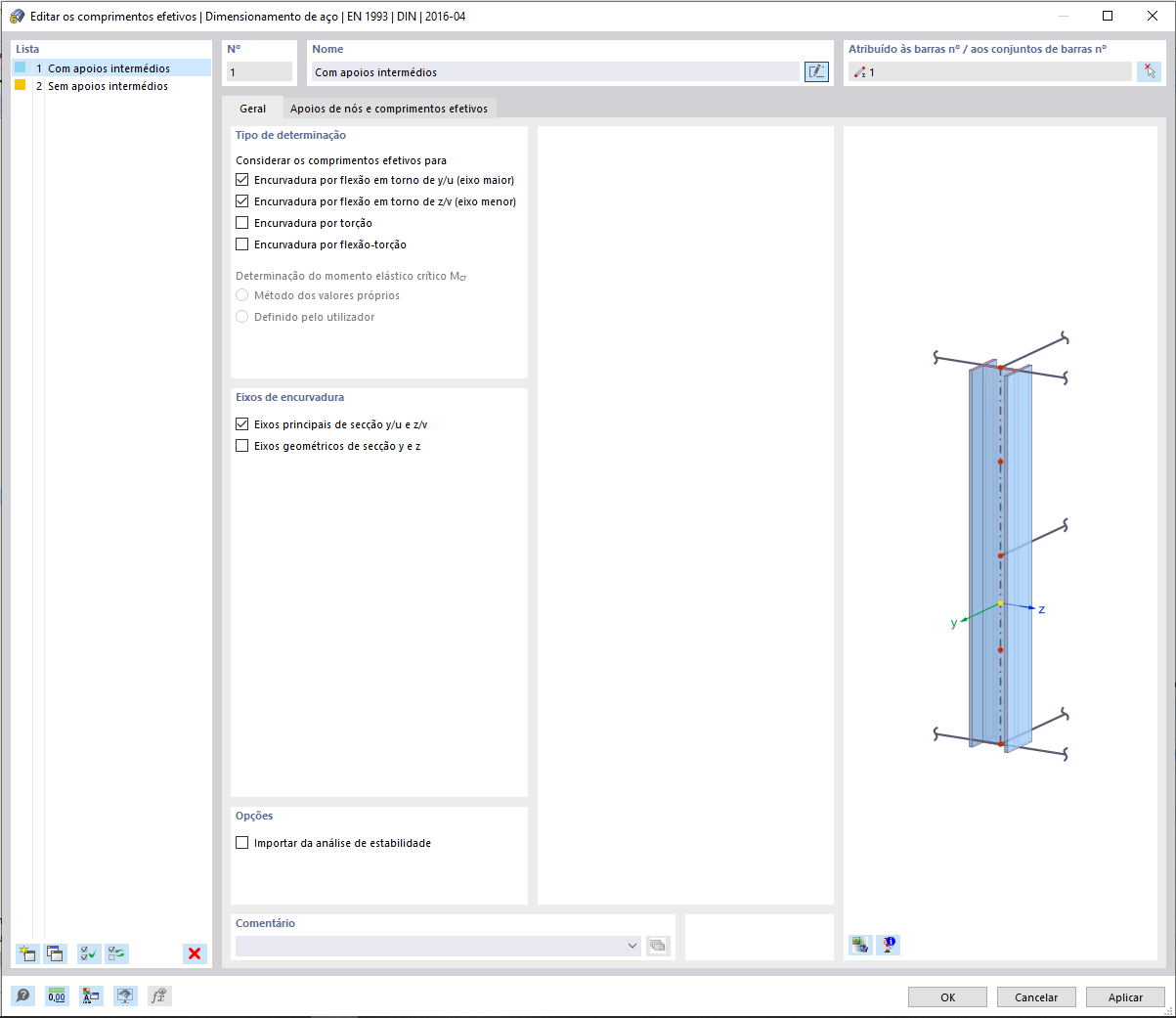
Task: Select list item Com apoios intermédios
Action: pos(111,68)
